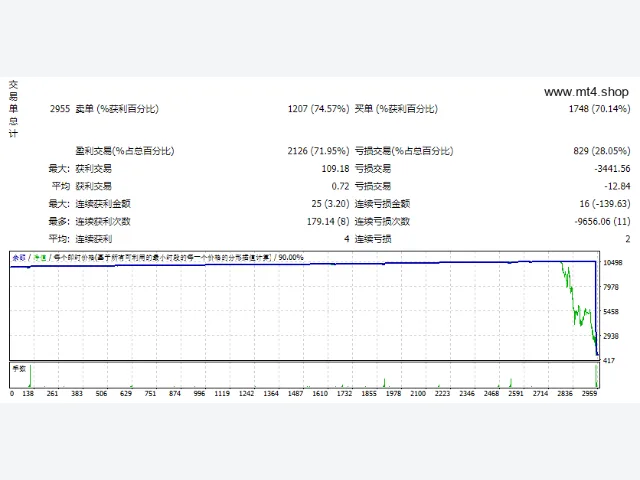Viewport: 640px width, 480px height.
Task: Click the "买单 (%获利百分比)" label
Action: click(x=396, y=109)
